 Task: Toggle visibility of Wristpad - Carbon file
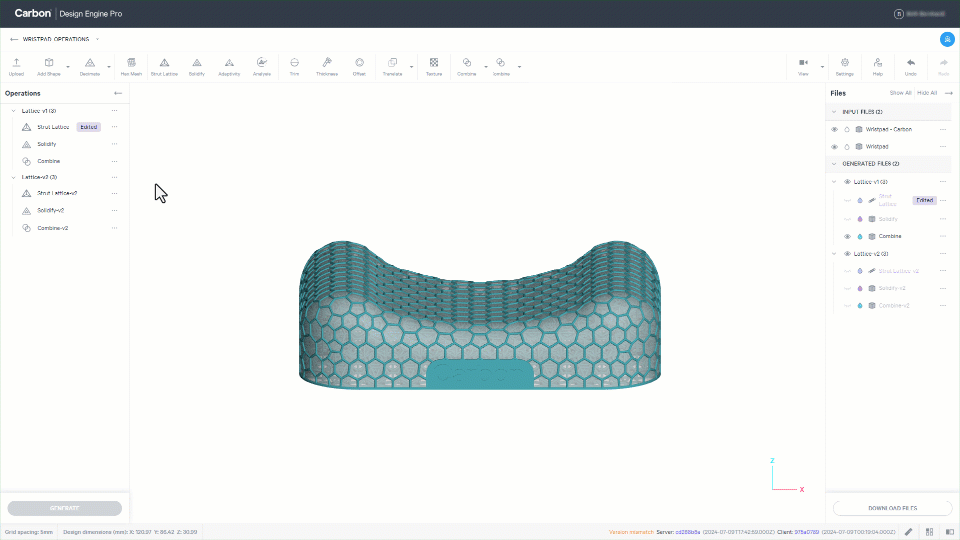tap(834, 130)
